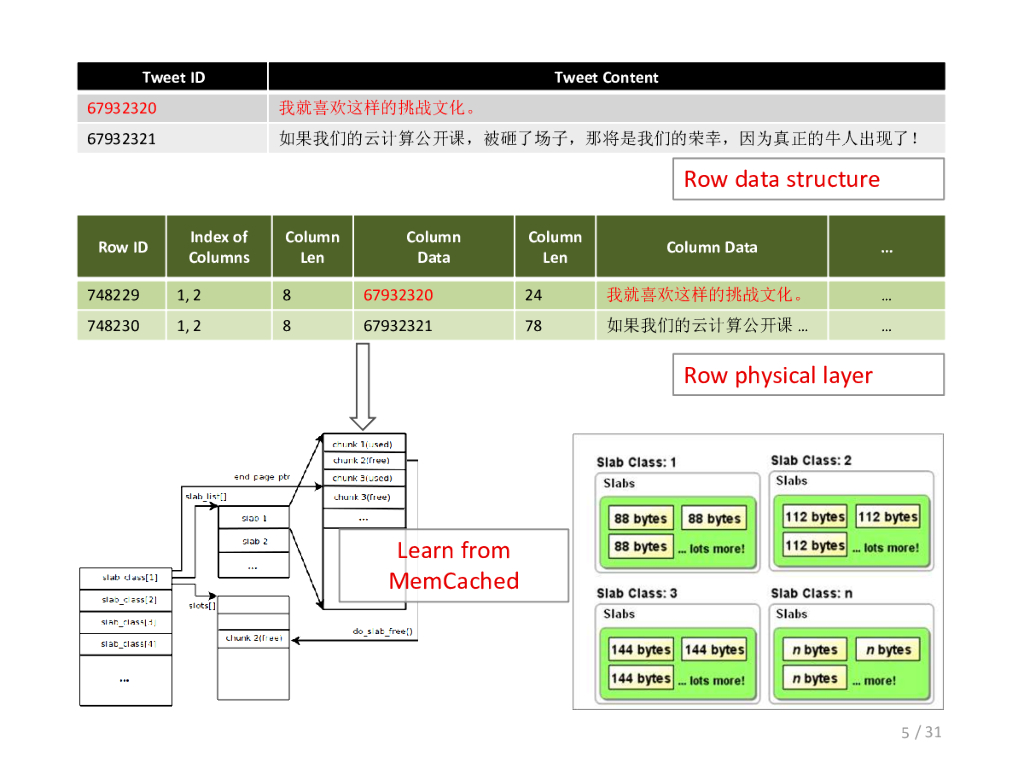Click the '... lots more!' text in Slab Class 1
Viewport: 1024px width, 768px height.
click(711, 549)
